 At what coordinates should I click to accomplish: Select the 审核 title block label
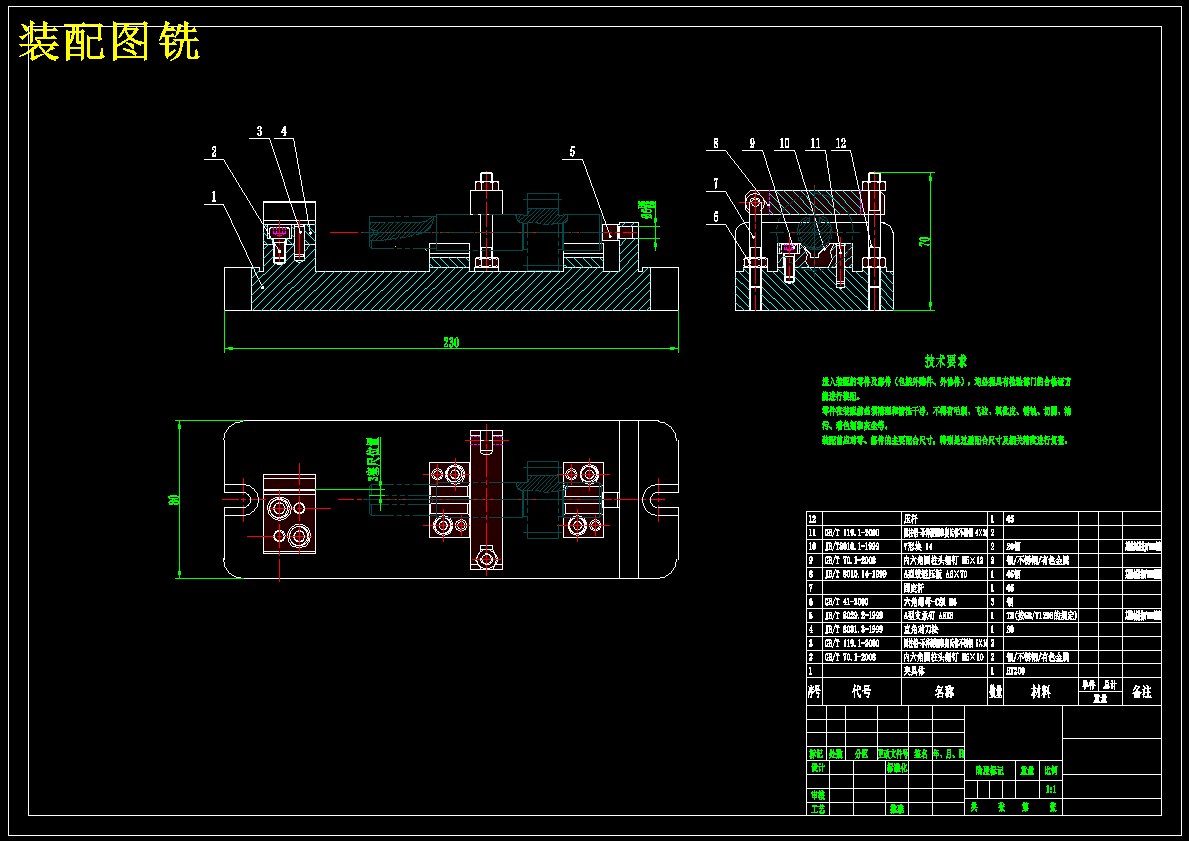tap(817, 795)
